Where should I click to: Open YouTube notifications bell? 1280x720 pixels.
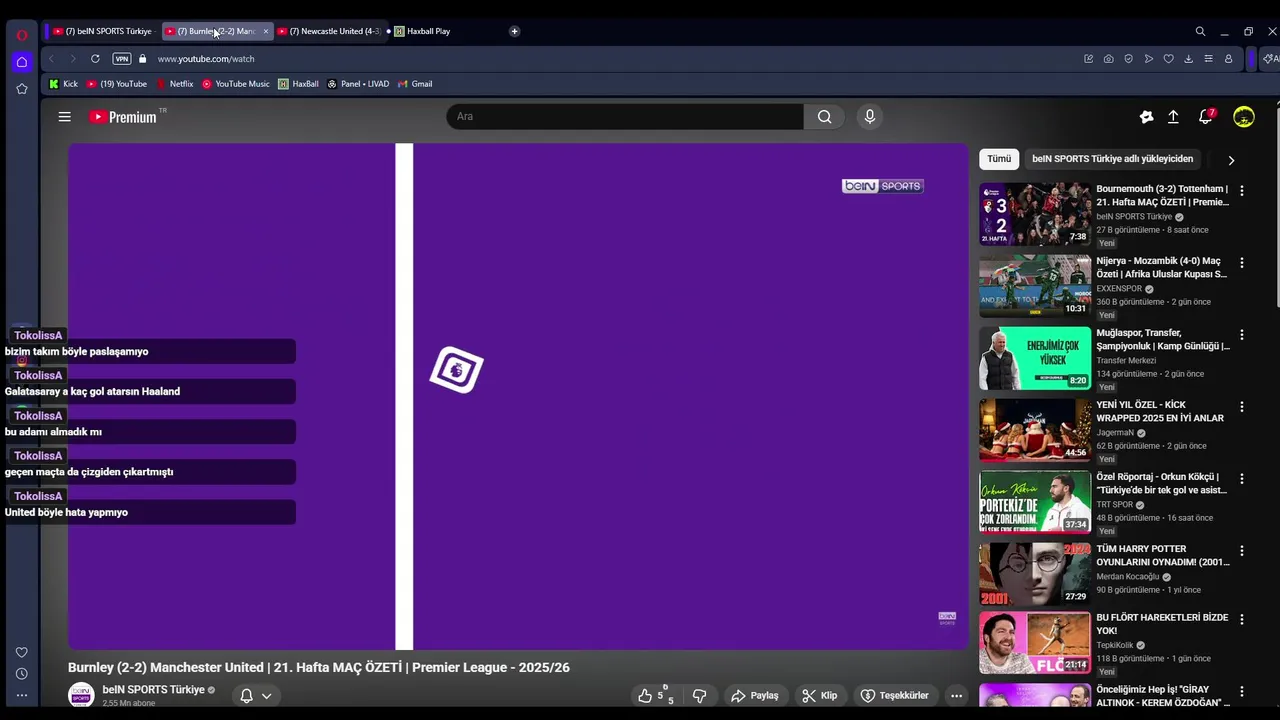click(1206, 117)
